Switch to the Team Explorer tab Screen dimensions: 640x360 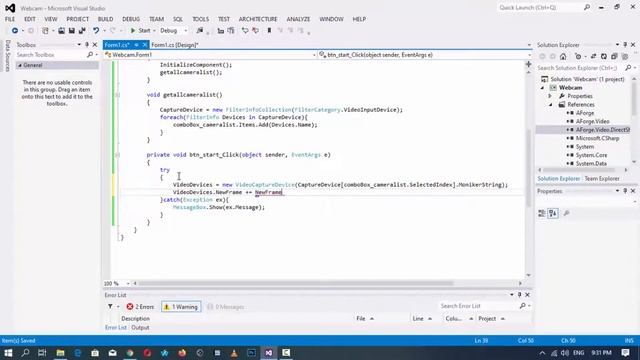coord(602,179)
